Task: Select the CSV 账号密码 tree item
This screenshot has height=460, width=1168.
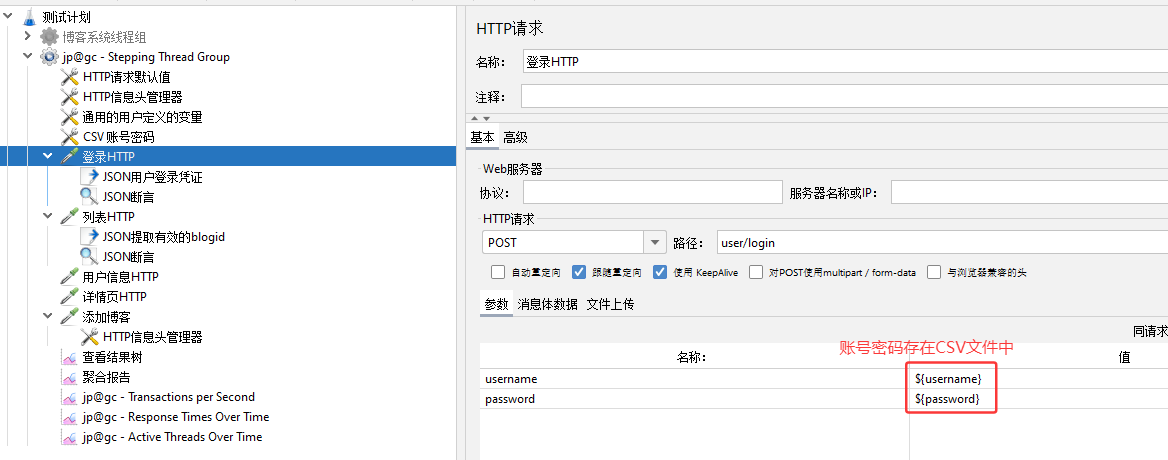Action: coord(118,137)
